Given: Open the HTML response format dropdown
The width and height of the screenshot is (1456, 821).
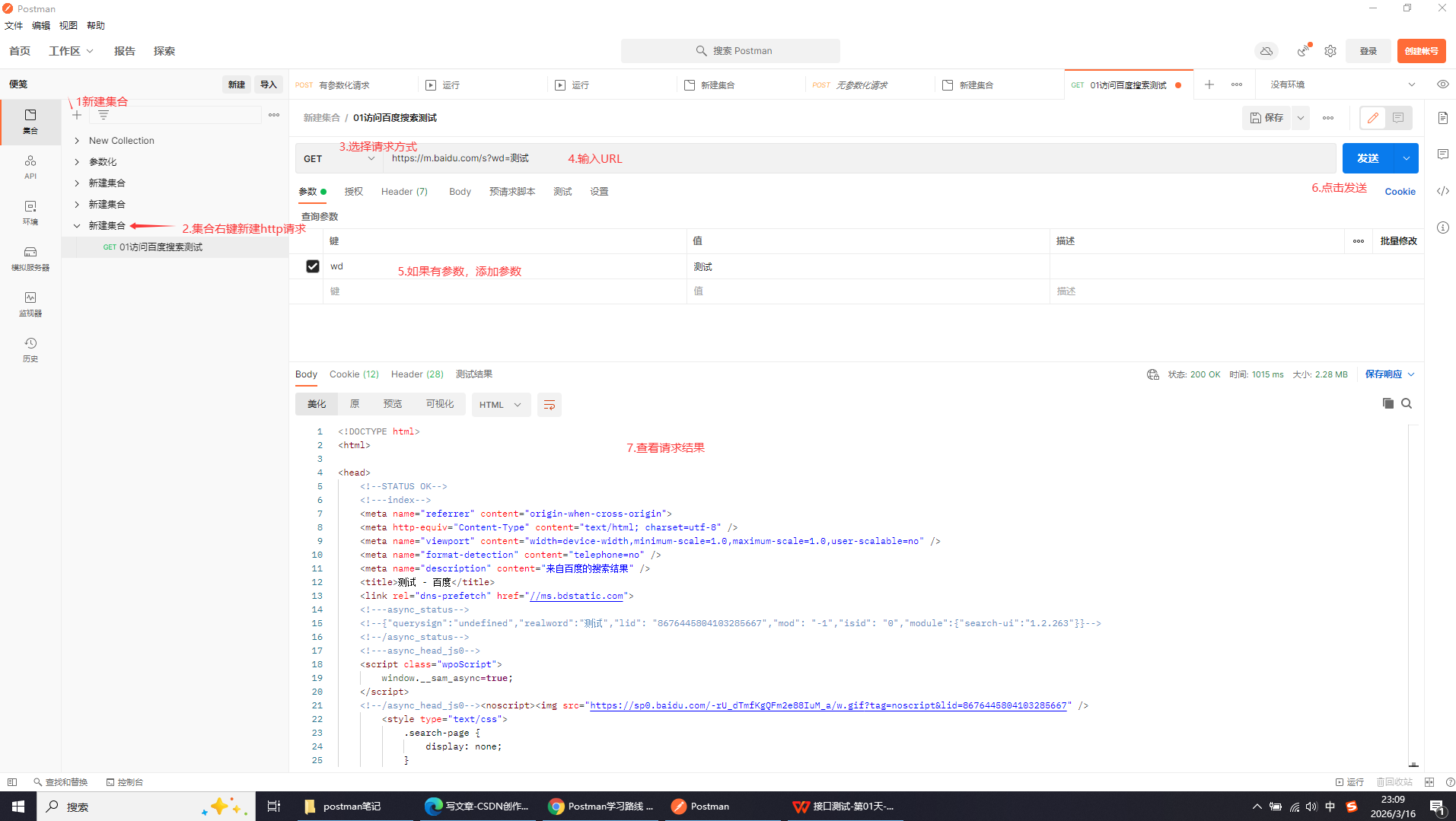Looking at the screenshot, I should pos(501,405).
